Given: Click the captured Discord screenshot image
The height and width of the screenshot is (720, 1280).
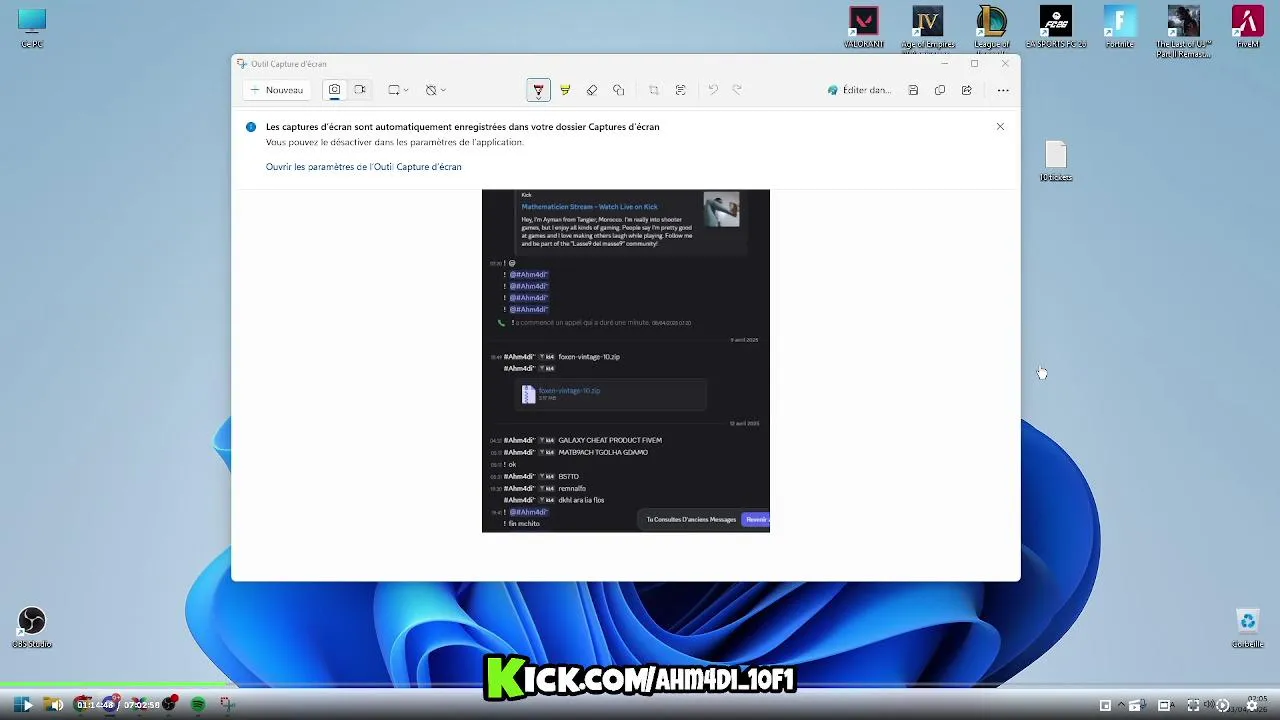Looking at the screenshot, I should (x=626, y=361).
